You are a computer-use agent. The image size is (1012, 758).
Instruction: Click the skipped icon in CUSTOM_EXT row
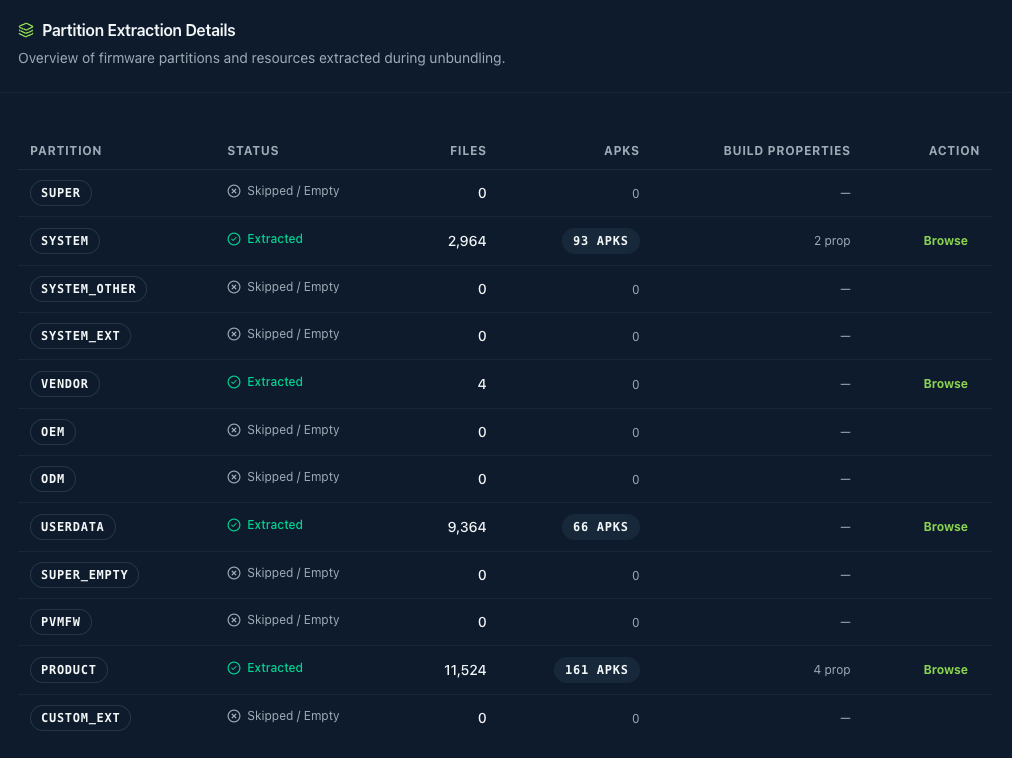[234, 716]
